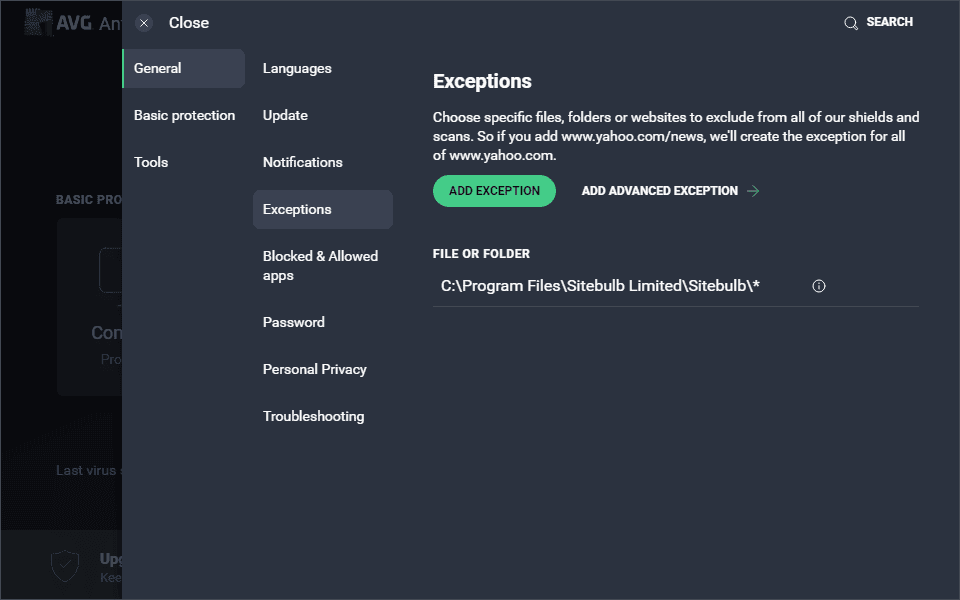This screenshot has width=960, height=600.
Task: Open the Tools settings category
Action: click(151, 162)
